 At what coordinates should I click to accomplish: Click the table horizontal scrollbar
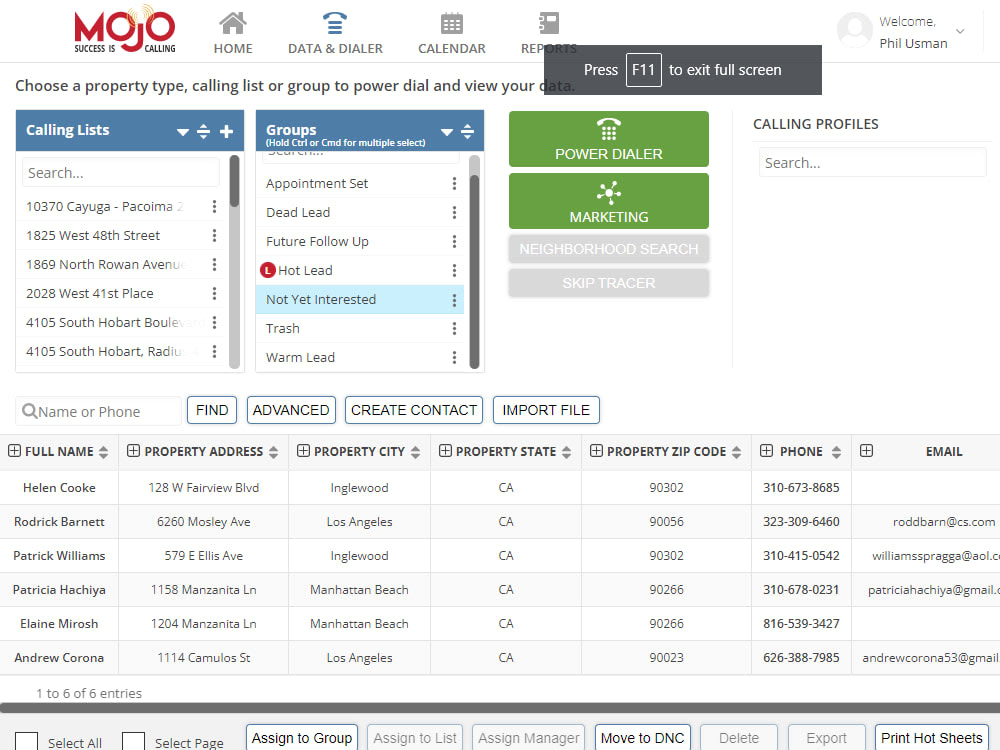(x=500, y=708)
